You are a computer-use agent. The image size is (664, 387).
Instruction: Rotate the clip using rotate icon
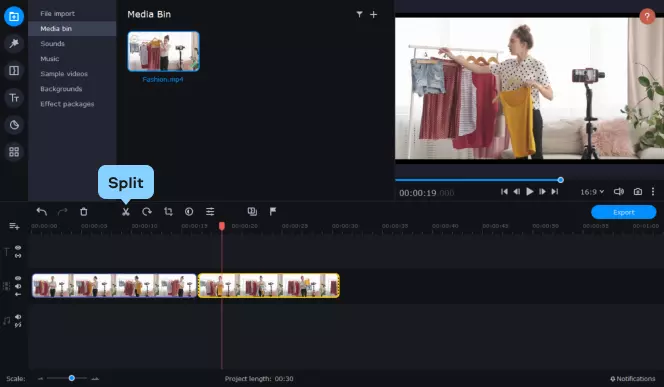[147, 211]
